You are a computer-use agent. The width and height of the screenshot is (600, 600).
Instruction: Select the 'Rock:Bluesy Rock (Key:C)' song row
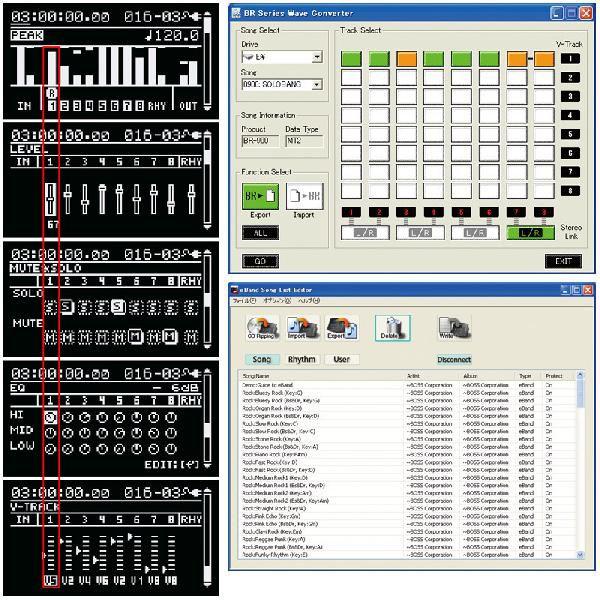point(408,393)
